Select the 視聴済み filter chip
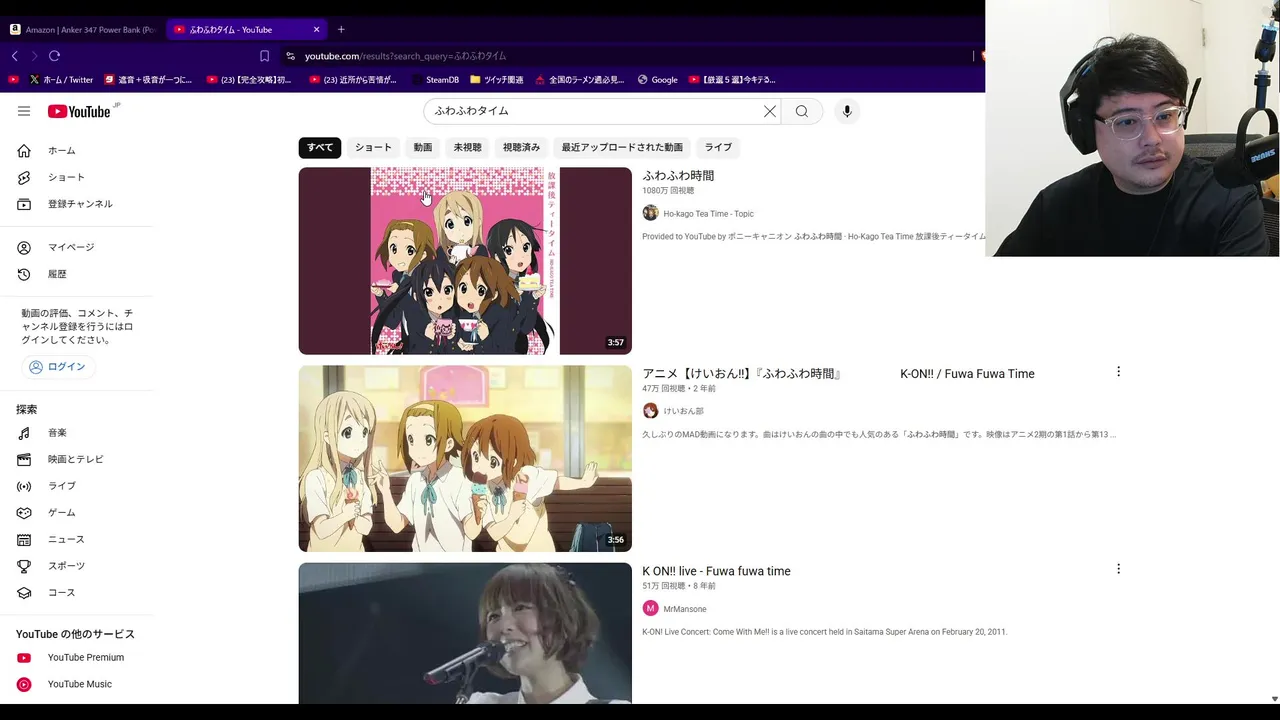Viewport: 1280px width, 720px height. click(x=521, y=147)
